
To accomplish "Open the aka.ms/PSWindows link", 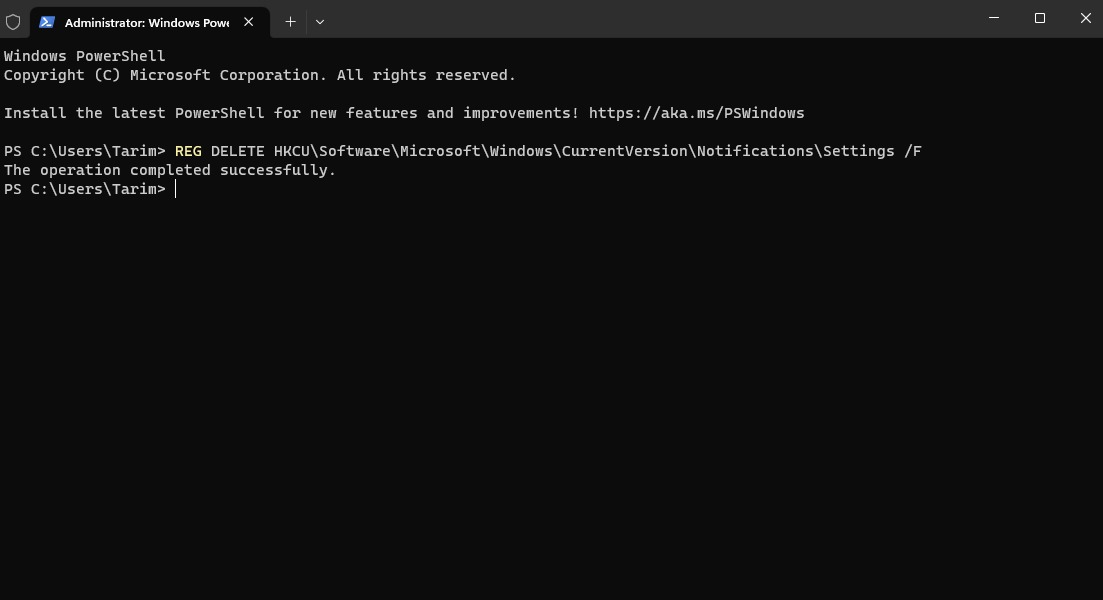I will [696, 113].
